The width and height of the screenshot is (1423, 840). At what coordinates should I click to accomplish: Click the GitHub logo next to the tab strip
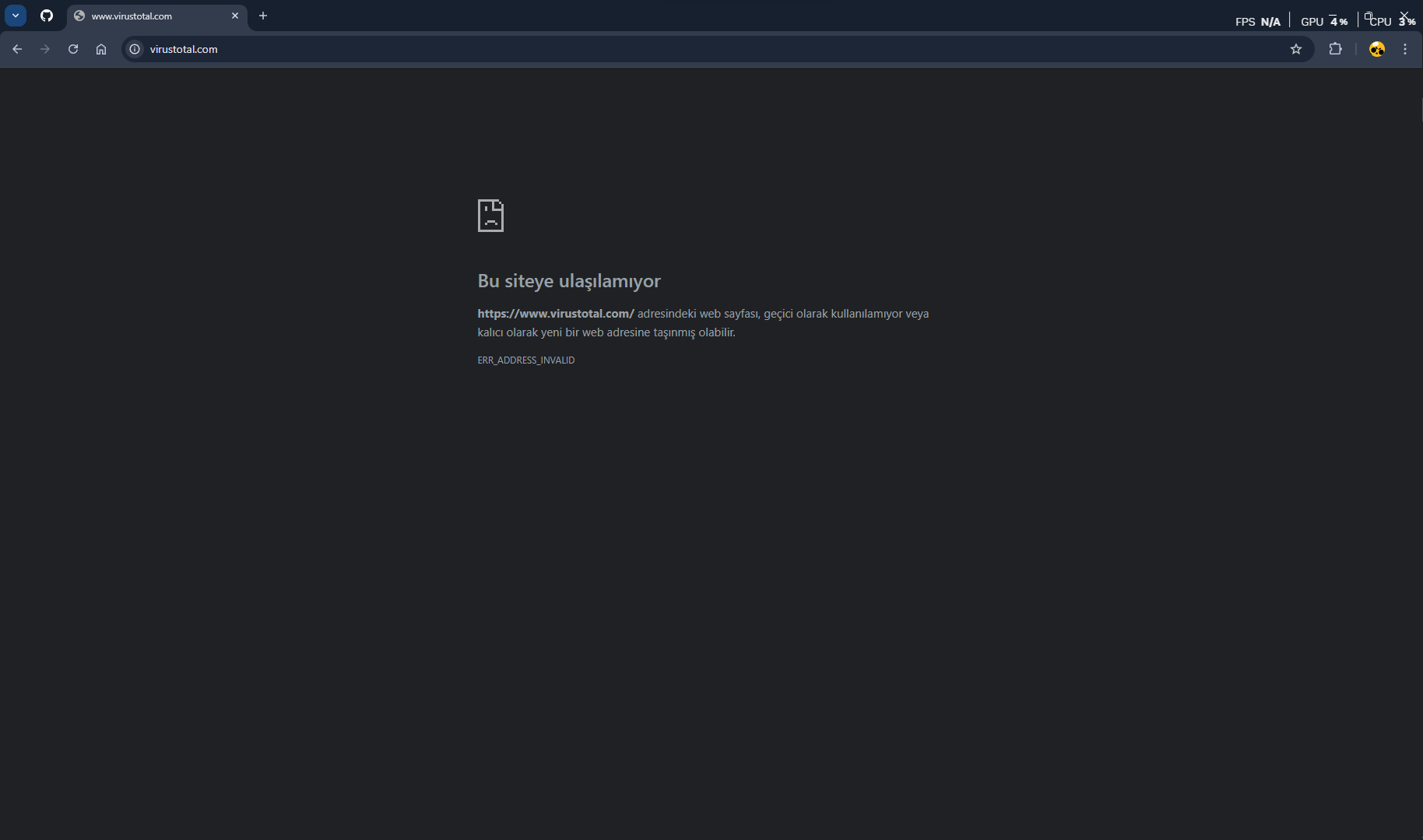click(46, 16)
